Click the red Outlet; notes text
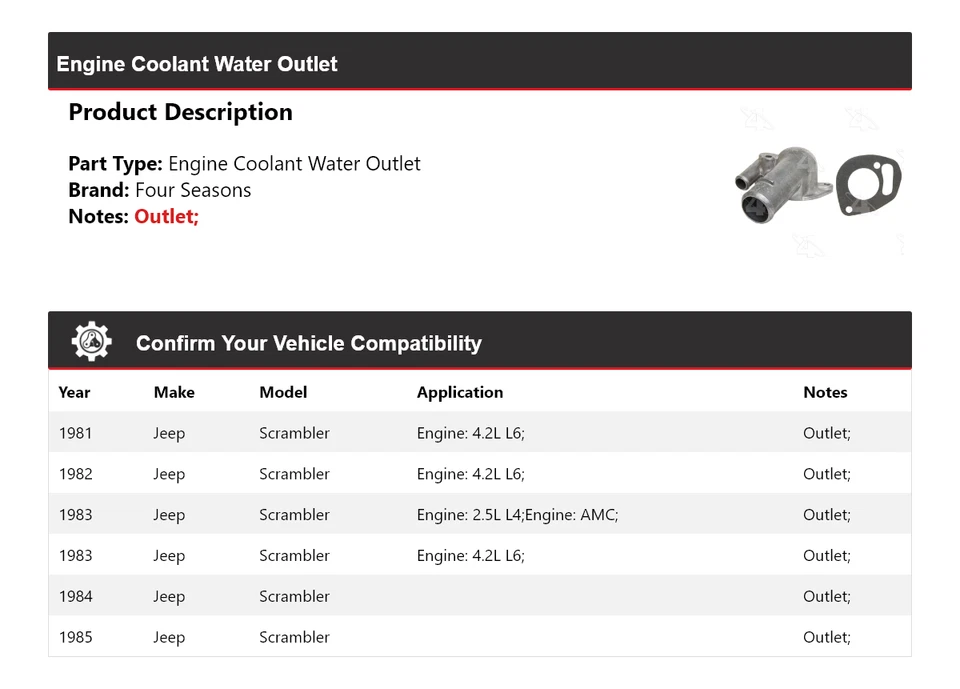This screenshot has width=960, height=689. pos(167,216)
